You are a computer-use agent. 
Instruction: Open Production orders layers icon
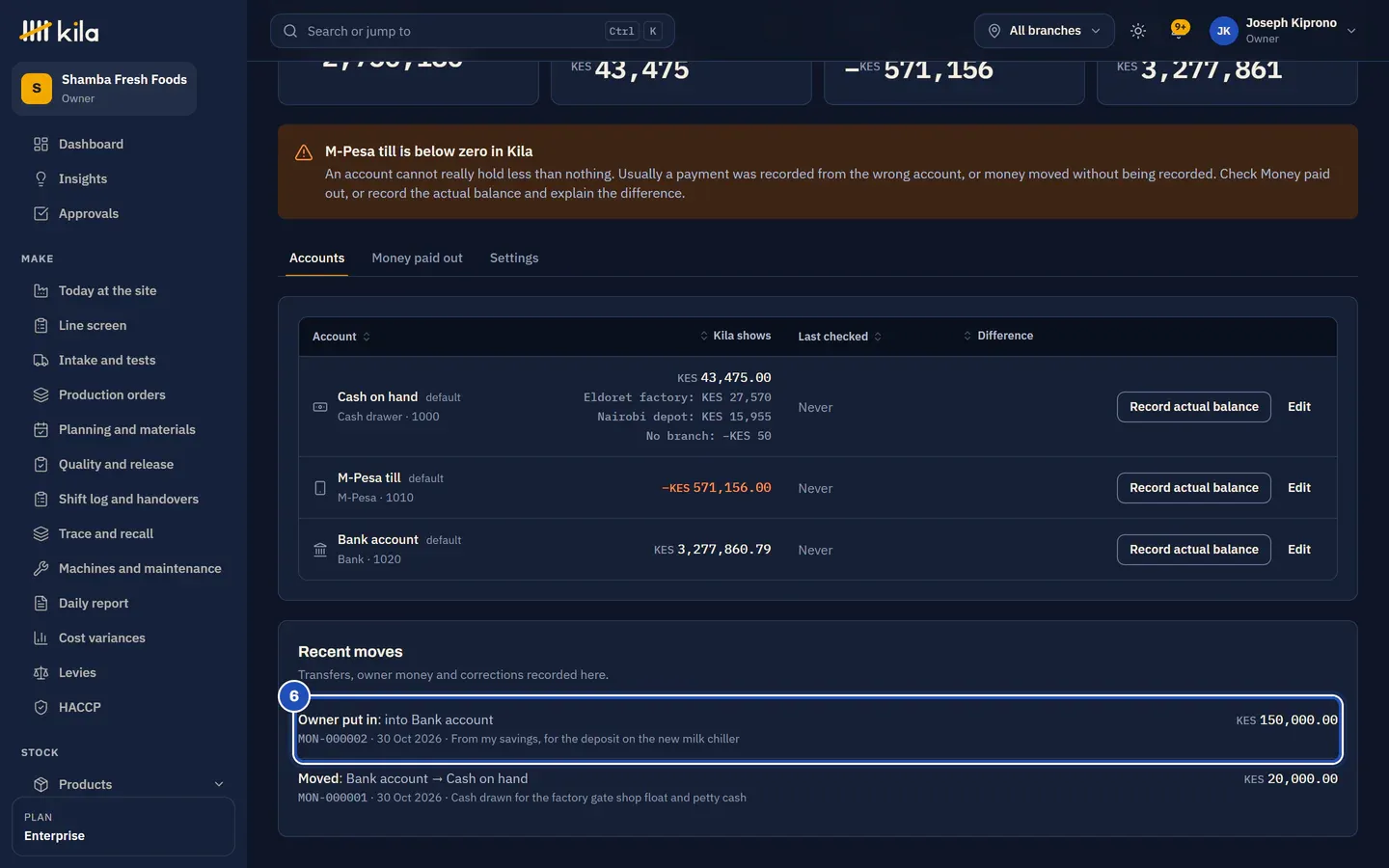[x=41, y=395]
